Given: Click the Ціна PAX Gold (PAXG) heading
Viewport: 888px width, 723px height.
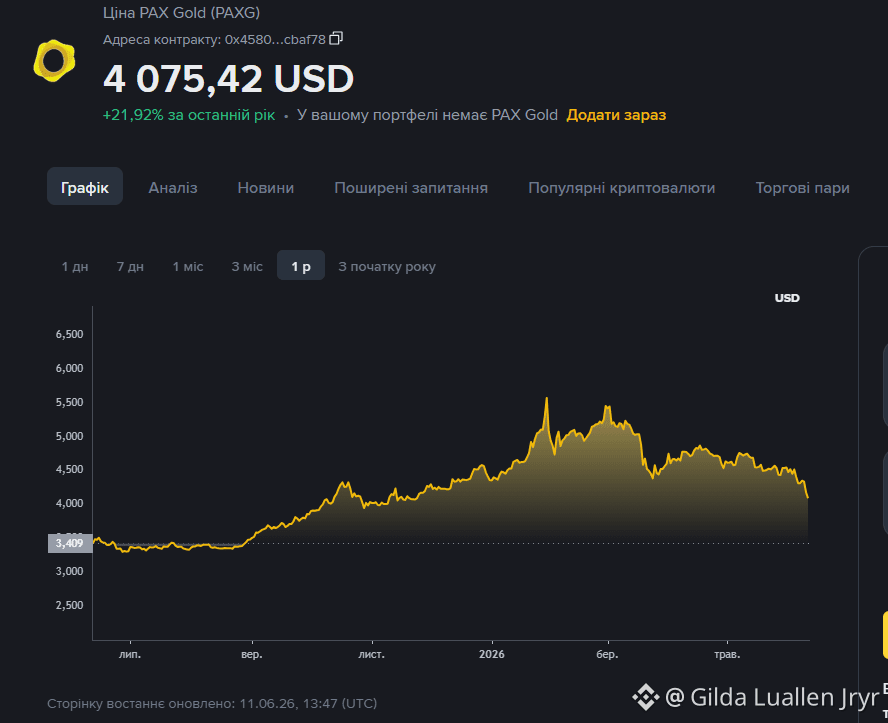Looking at the screenshot, I should [181, 12].
